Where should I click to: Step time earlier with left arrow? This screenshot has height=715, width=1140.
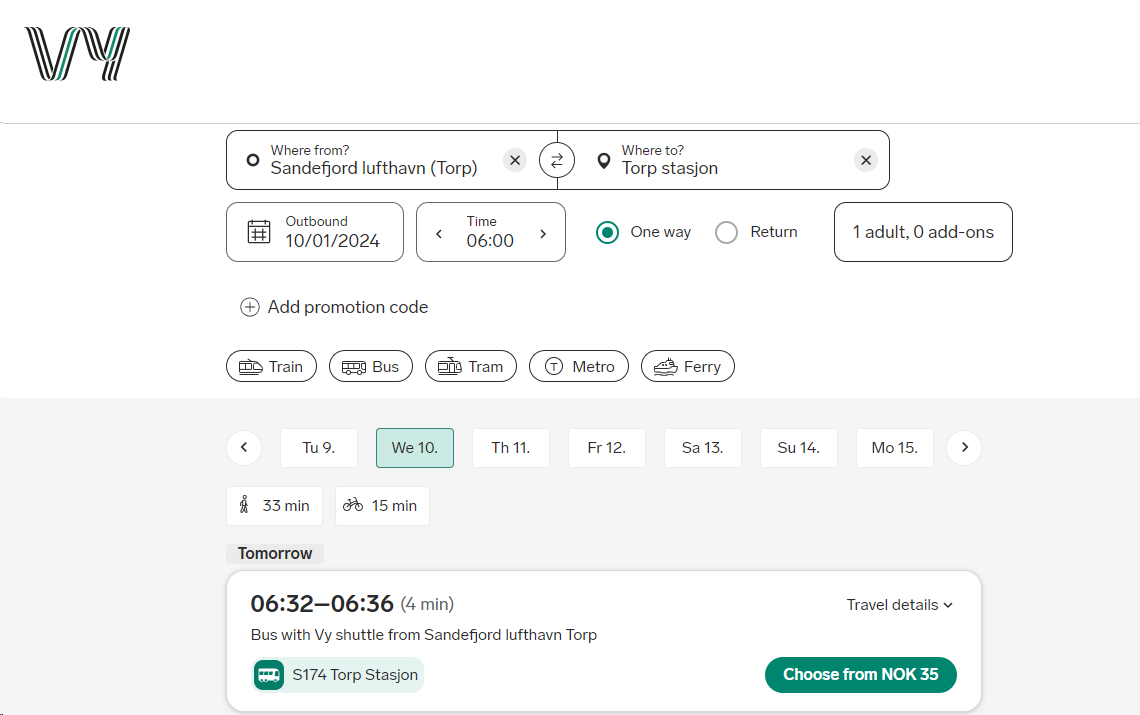tap(439, 233)
